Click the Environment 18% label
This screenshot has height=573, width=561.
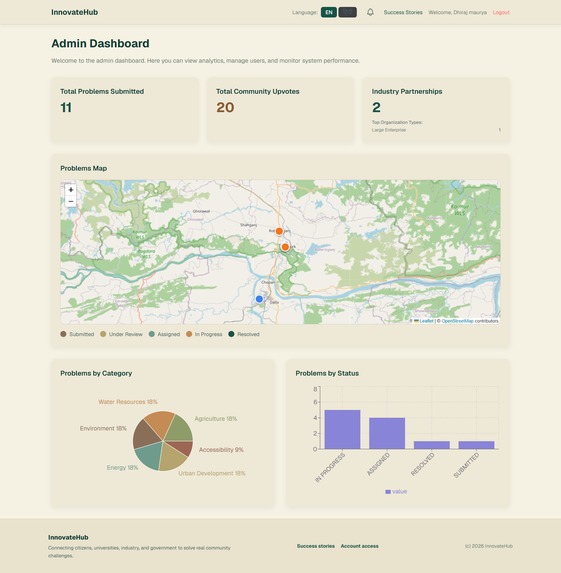[x=103, y=428]
